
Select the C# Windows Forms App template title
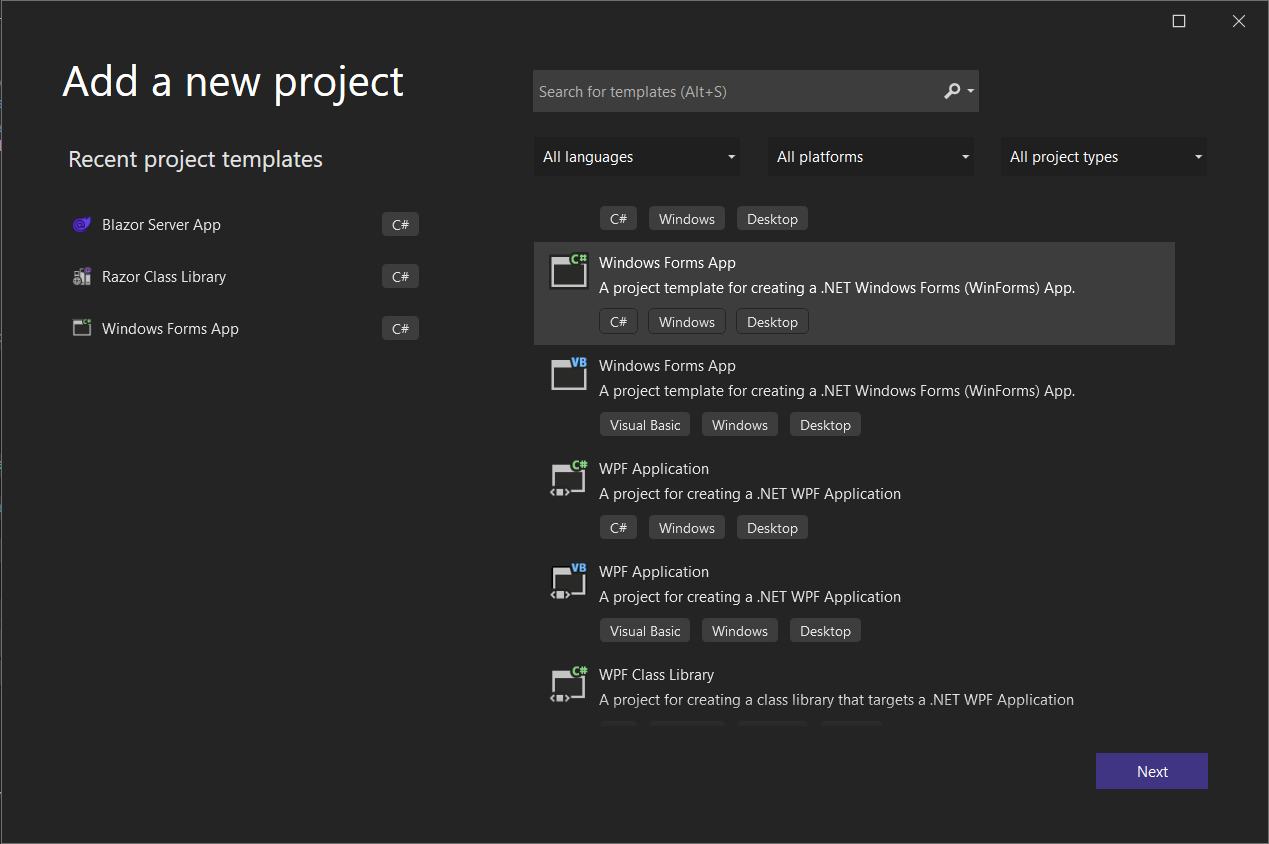[x=667, y=263]
